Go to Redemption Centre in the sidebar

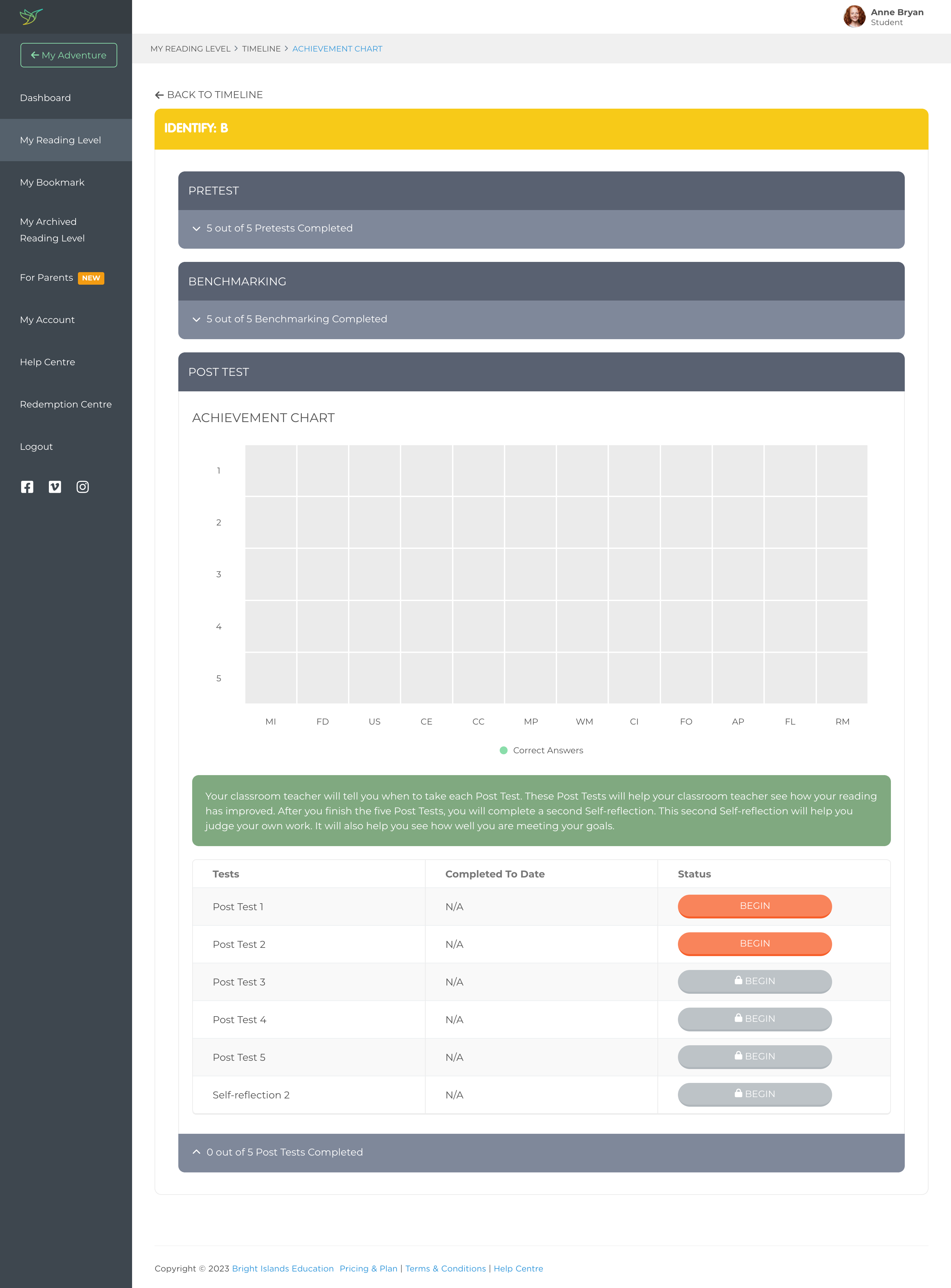(66, 404)
